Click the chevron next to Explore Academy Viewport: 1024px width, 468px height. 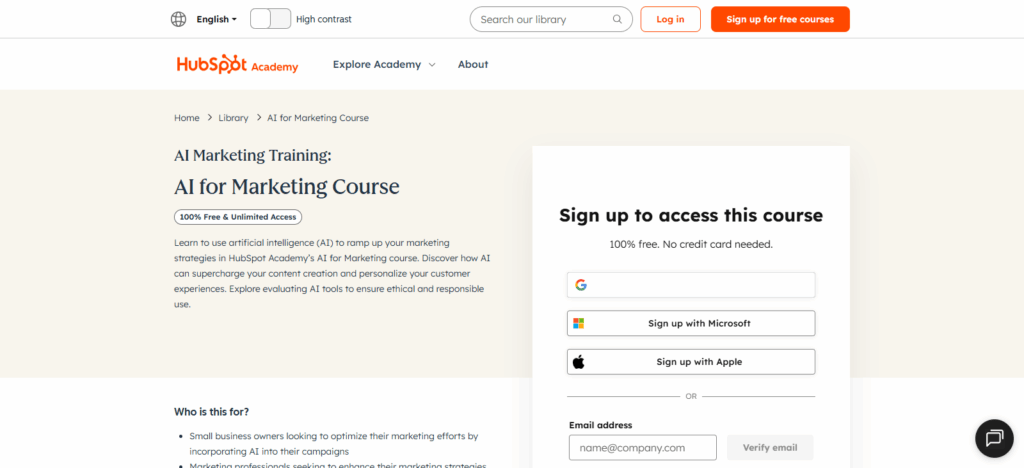[432, 65]
